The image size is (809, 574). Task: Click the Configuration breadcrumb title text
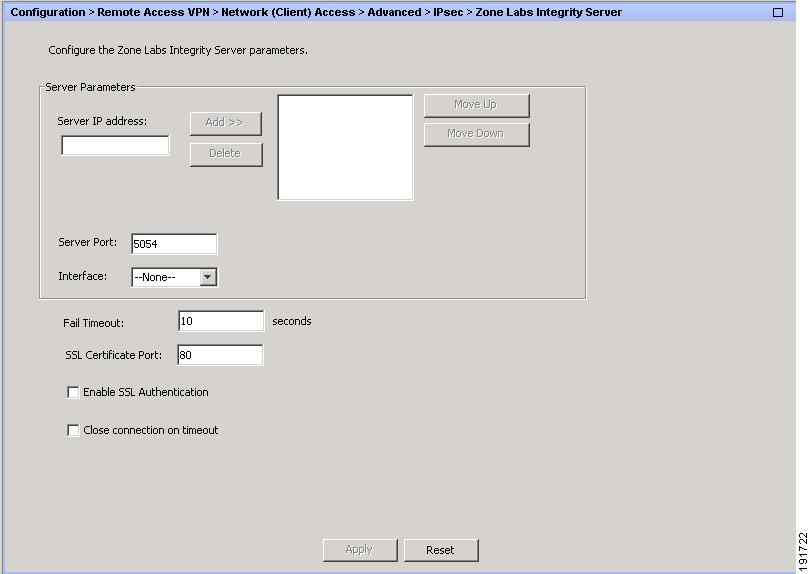coord(316,12)
